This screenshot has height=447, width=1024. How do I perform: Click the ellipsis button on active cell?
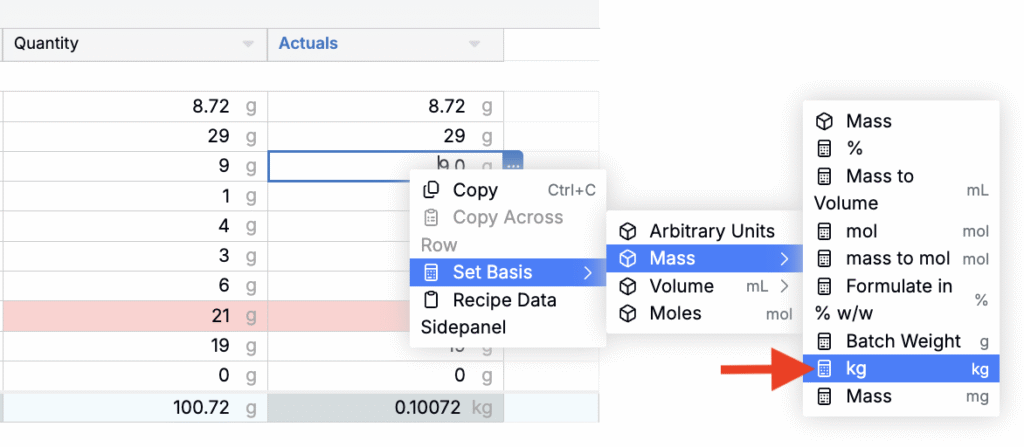pyautogui.click(x=513, y=163)
